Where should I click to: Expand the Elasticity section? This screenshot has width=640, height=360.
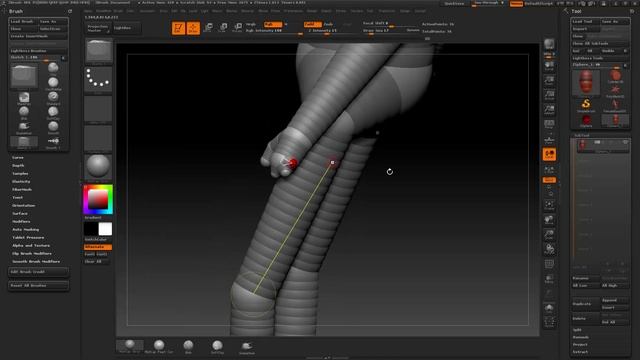point(21,182)
